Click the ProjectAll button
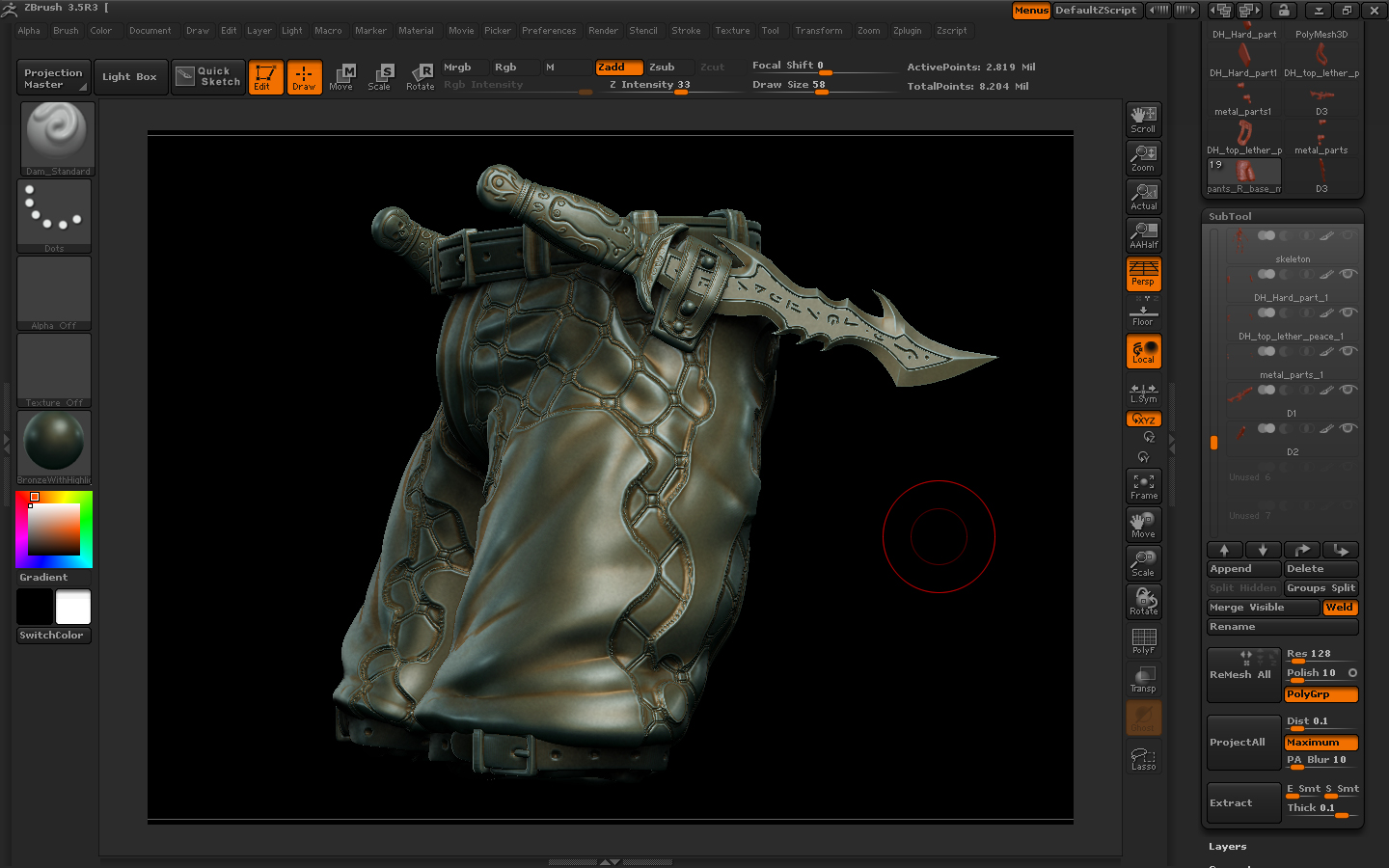 pos(1243,743)
